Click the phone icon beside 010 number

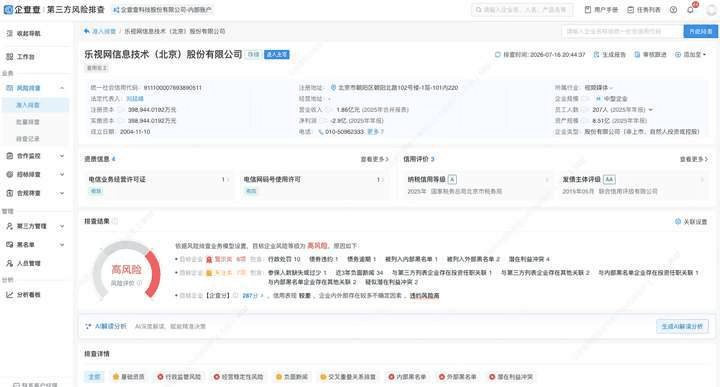coord(321,132)
